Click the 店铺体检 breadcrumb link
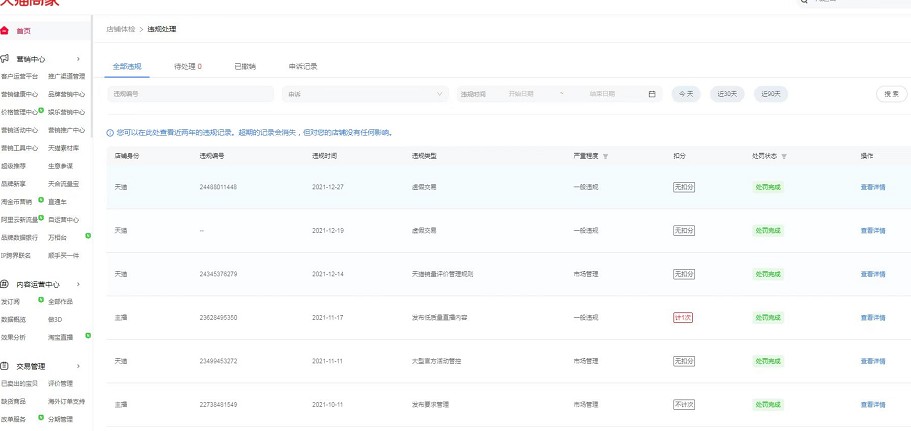The image size is (911, 431). 120,28
